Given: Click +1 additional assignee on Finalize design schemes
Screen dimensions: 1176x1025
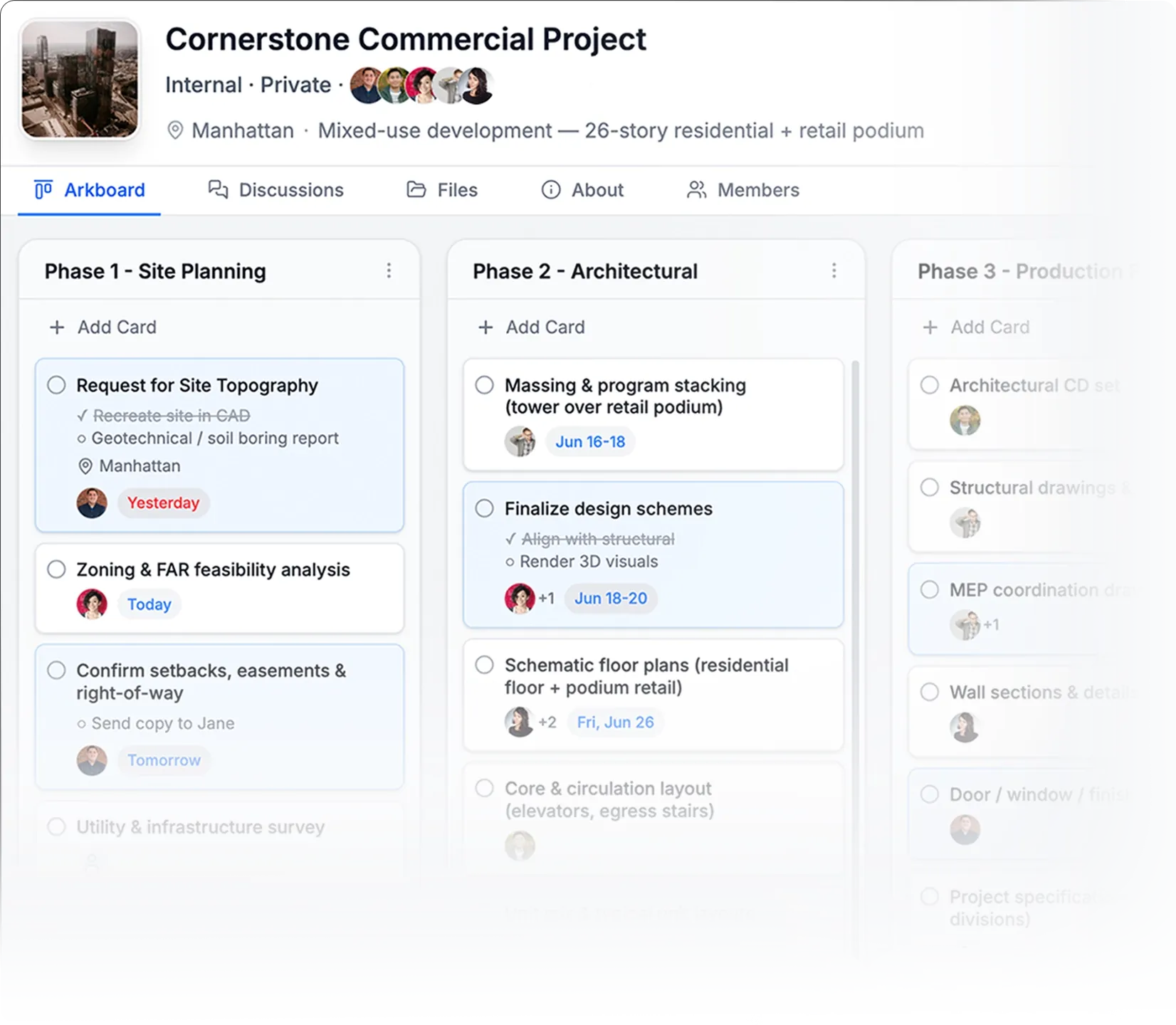Looking at the screenshot, I should click(x=546, y=598).
